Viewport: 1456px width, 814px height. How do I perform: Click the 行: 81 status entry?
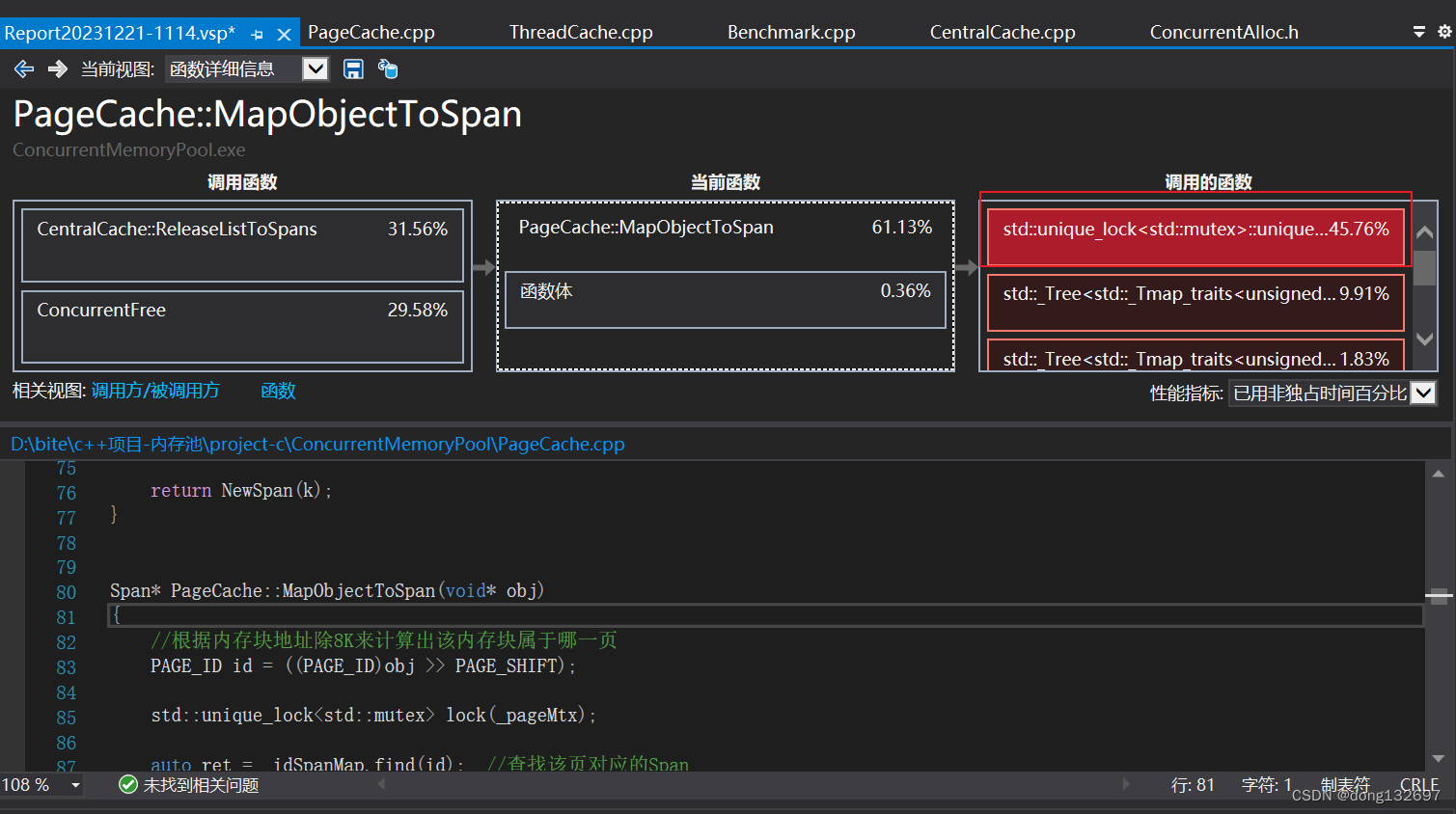point(1193,785)
